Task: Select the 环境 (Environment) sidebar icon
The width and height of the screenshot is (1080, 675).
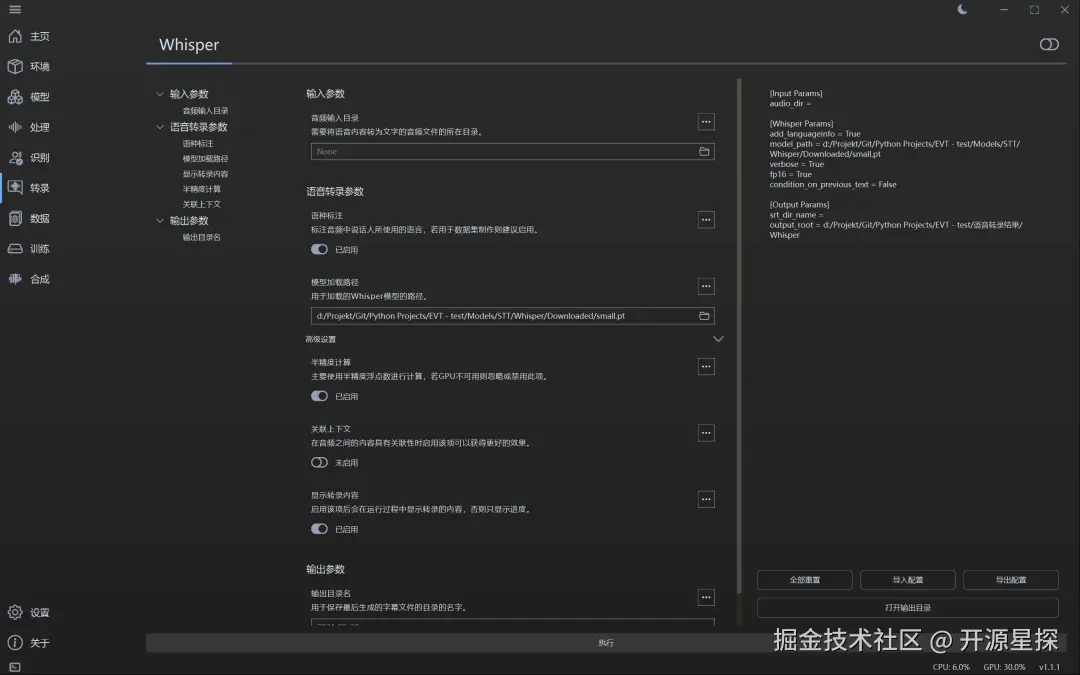Action: pos(30,66)
